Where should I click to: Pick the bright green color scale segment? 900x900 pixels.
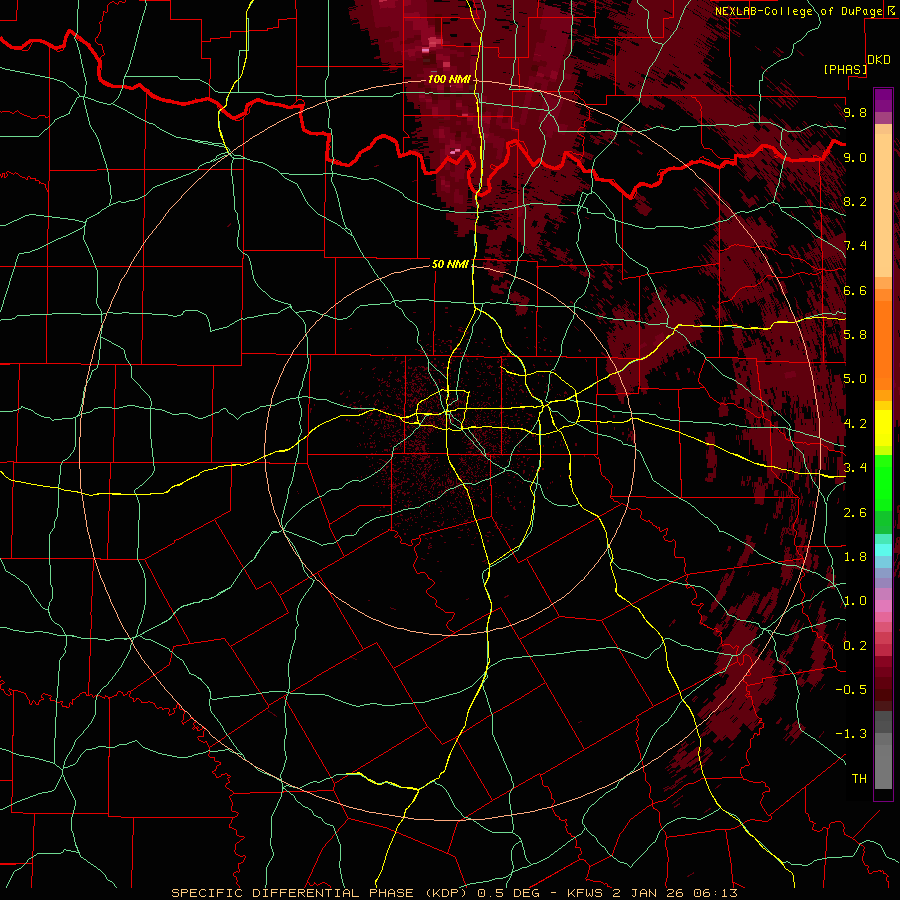click(883, 483)
